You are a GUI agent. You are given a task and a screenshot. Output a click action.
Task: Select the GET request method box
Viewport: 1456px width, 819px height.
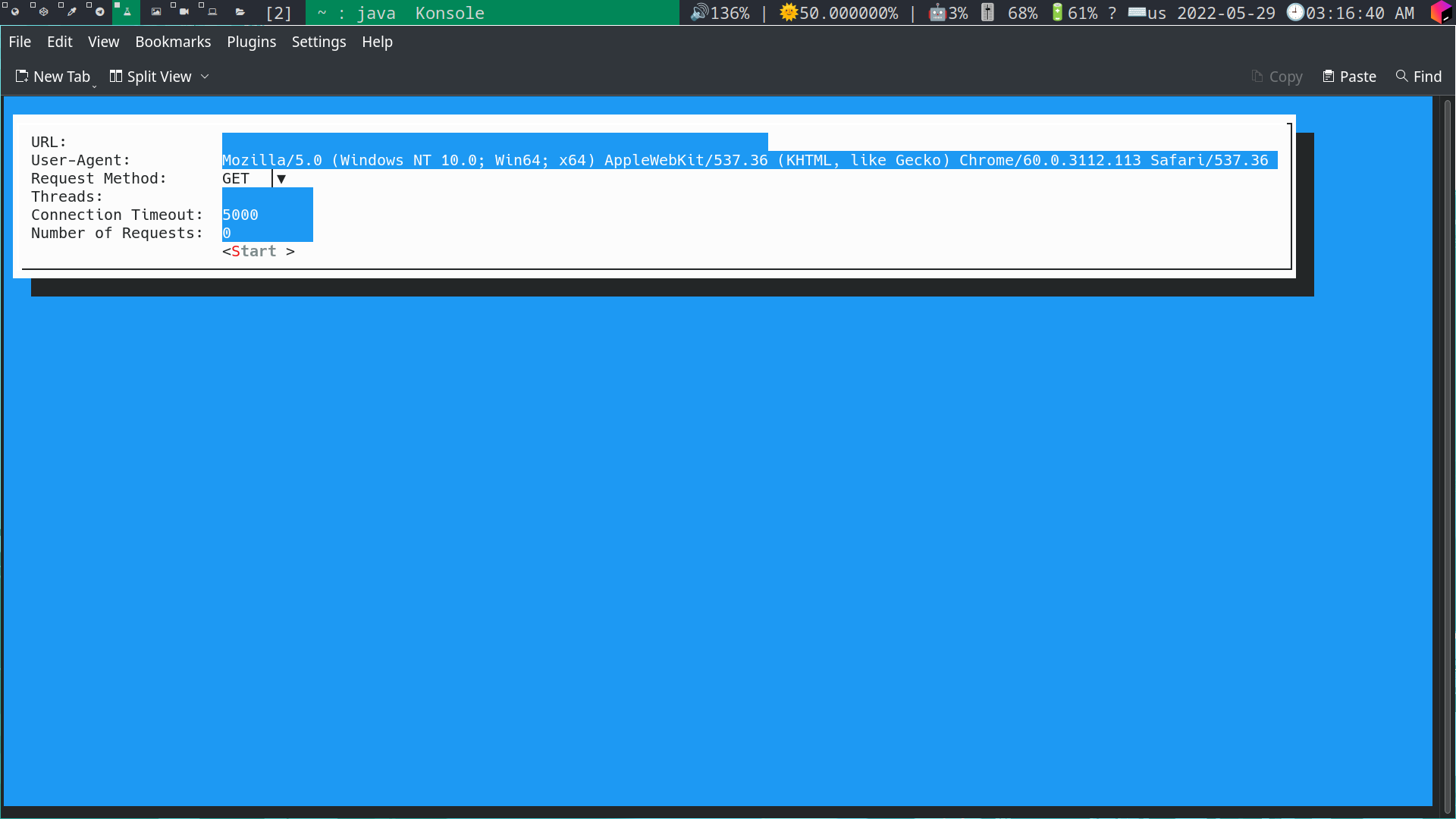click(246, 178)
